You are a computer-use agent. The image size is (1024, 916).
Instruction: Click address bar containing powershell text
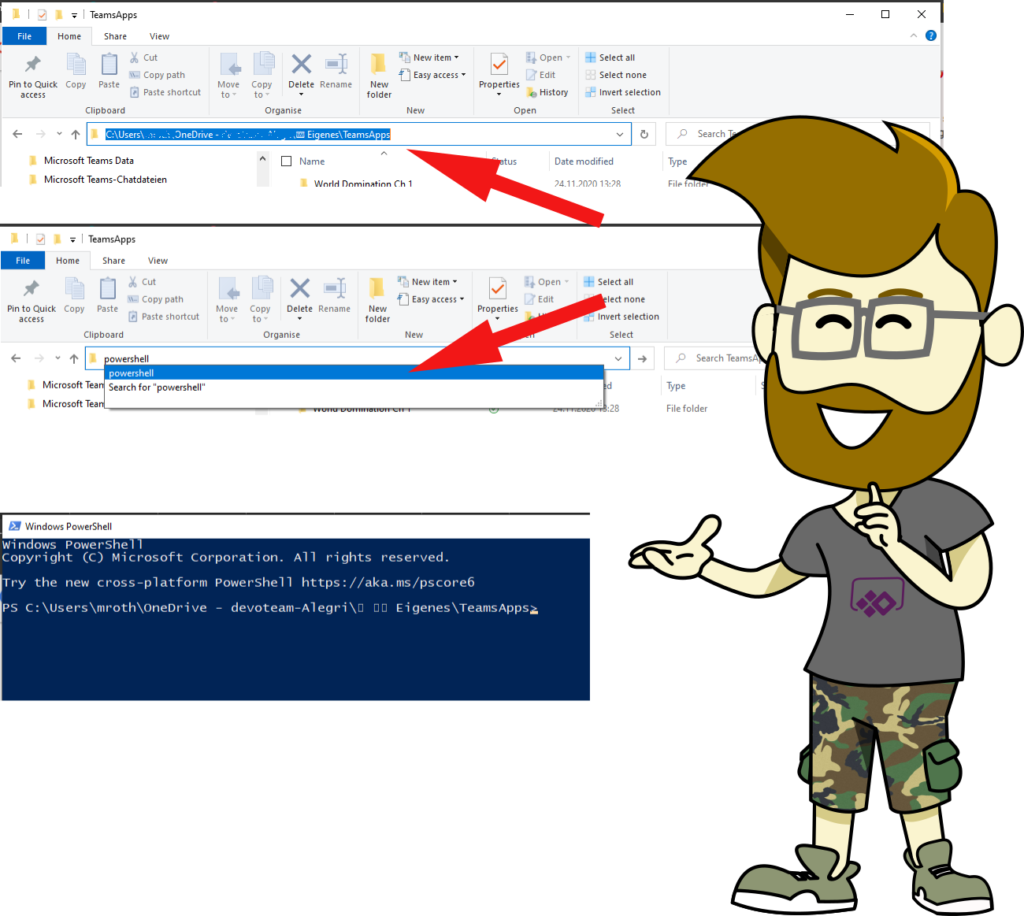[357, 358]
